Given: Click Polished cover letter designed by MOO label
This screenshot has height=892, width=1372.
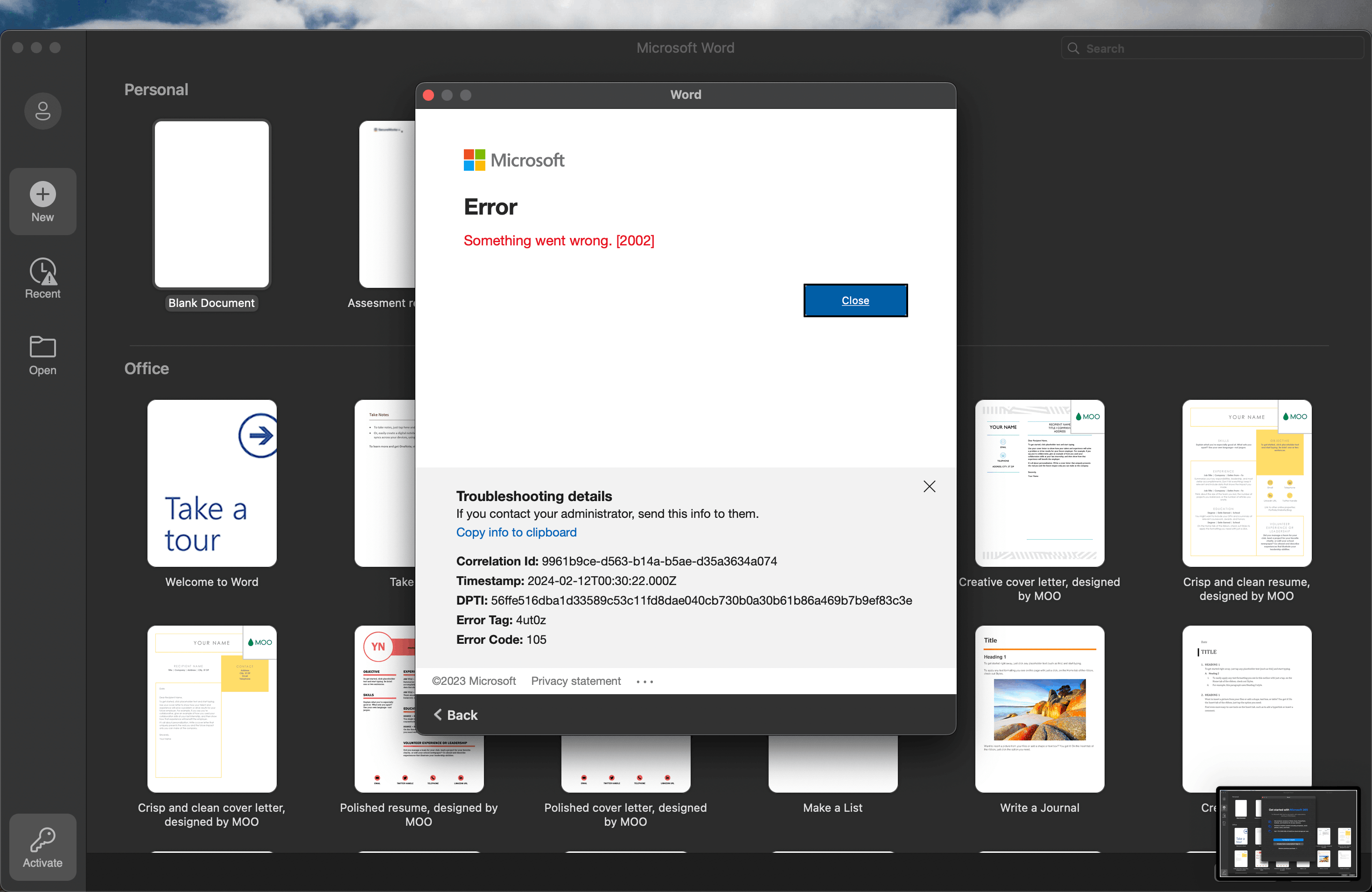Looking at the screenshot, I should point(625,815).
